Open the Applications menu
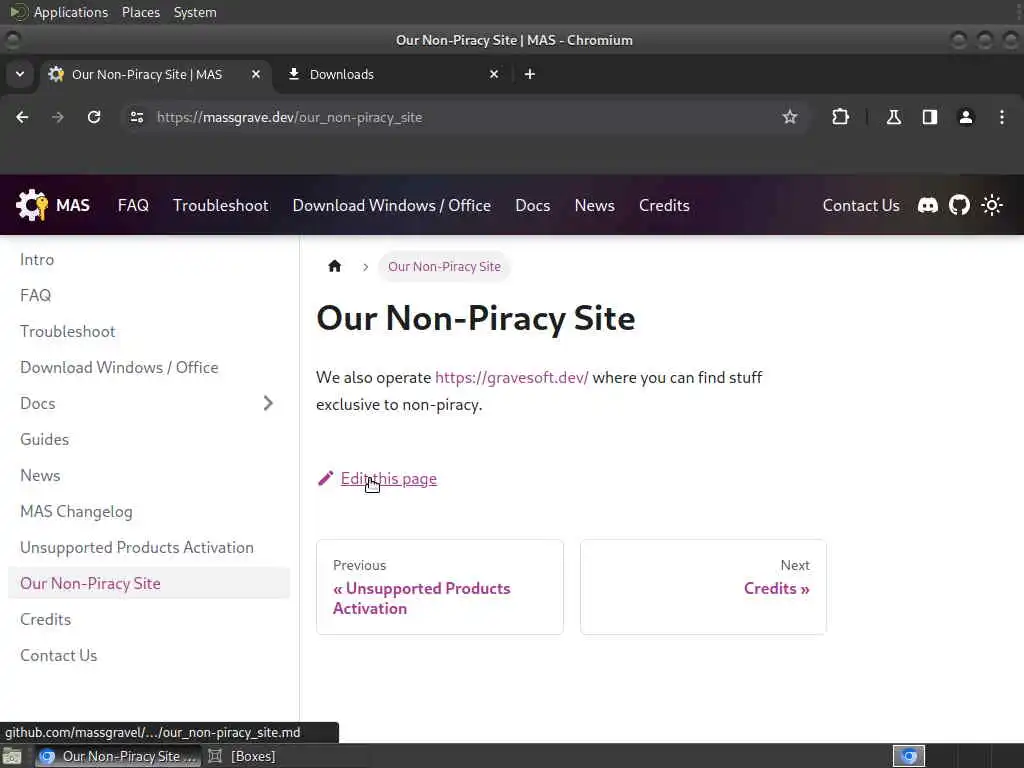This screenshot has height=768, width=1024. [x=71, y=12]
